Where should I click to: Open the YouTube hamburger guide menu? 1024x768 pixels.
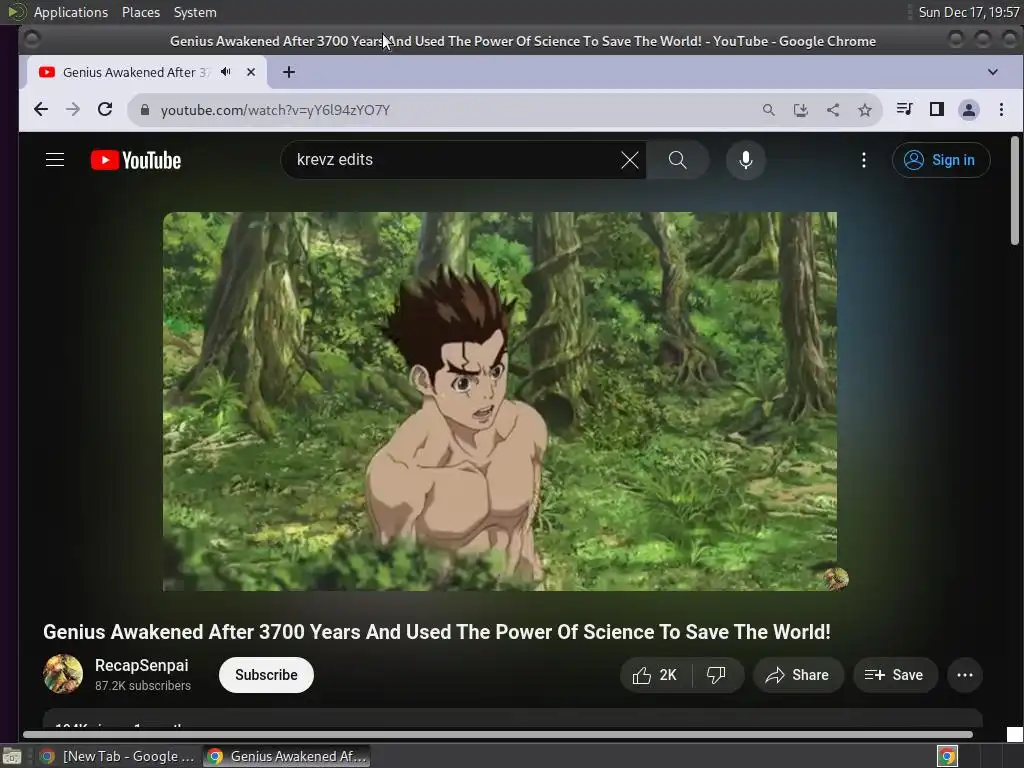click(55, 160)
